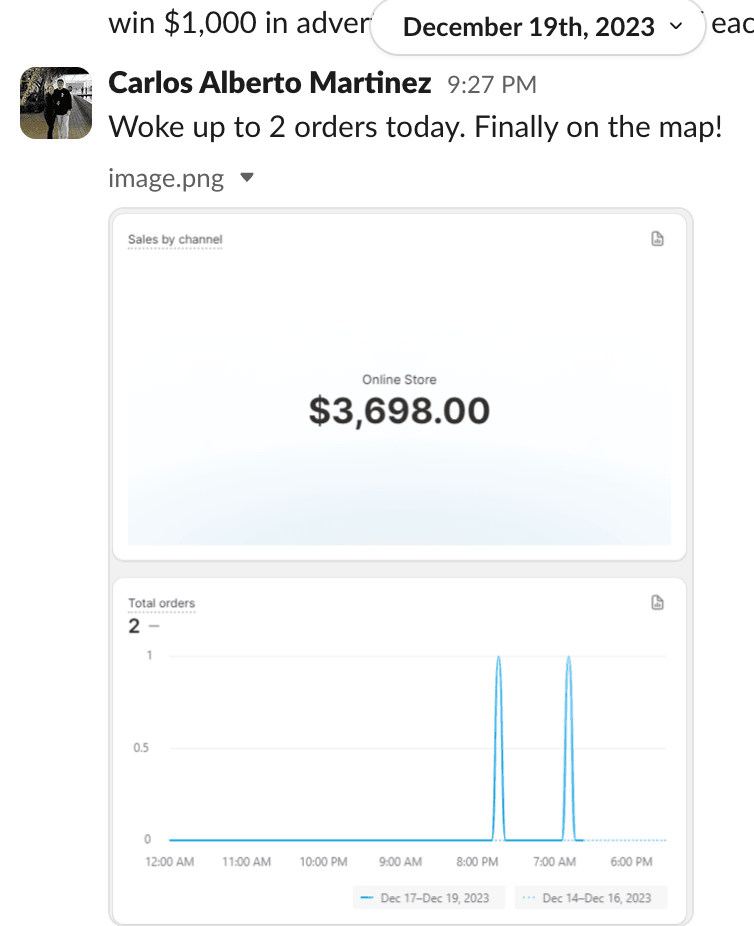754x926 pixels.
Task: Toggle the Dec 14–Dec 16, 2023 legend series
Action: coord(591,898)
